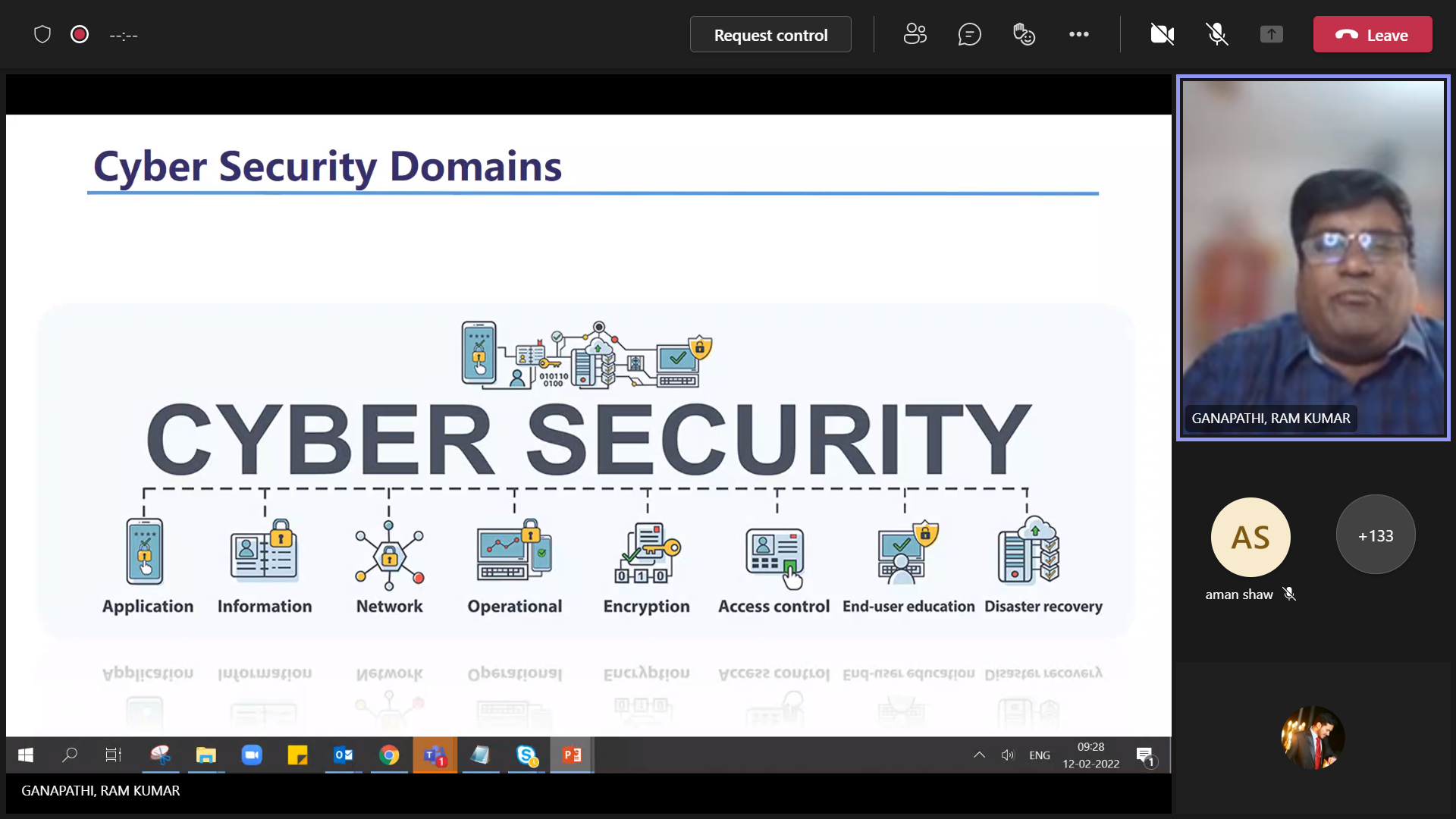Leave the meeting

1373,35
